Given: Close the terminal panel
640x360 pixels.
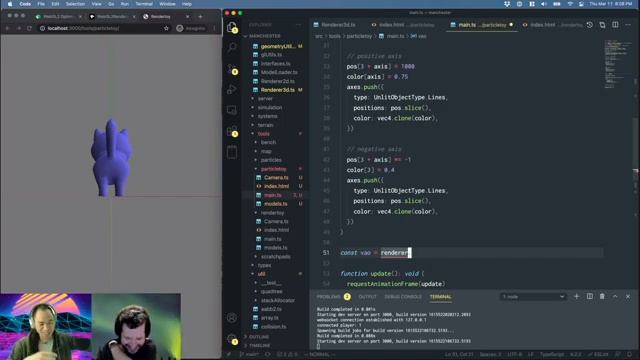Looking at the screenshot, I should [x=628, y=297].
